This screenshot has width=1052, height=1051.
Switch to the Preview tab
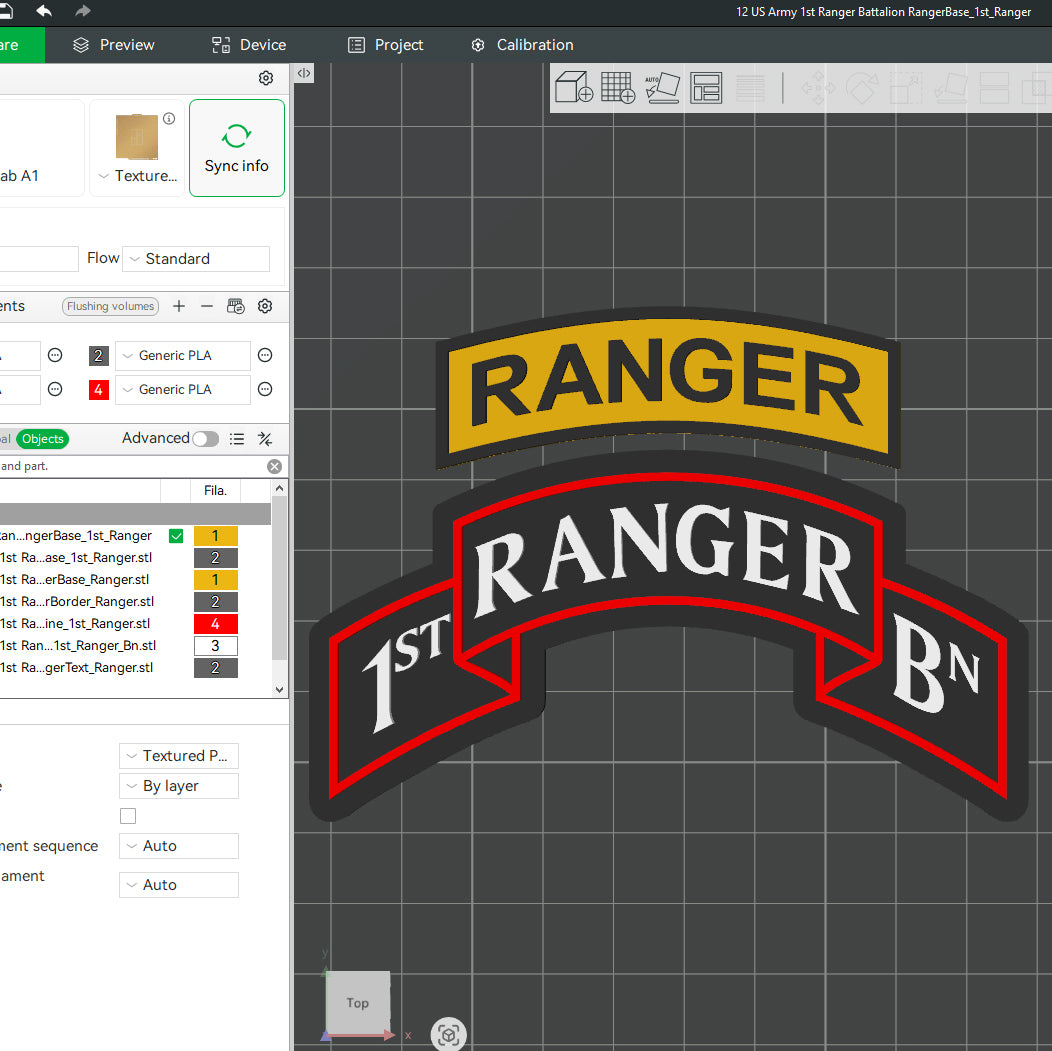click(x=112, y=44)
